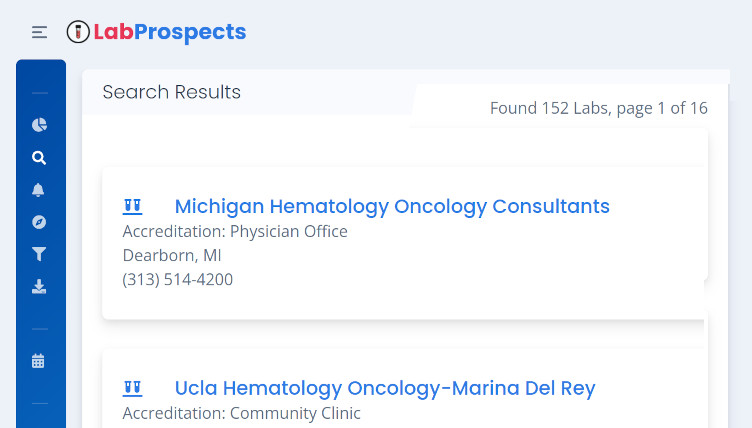Click test tube icon beside Ucla Hematology

tap(133, 388)
